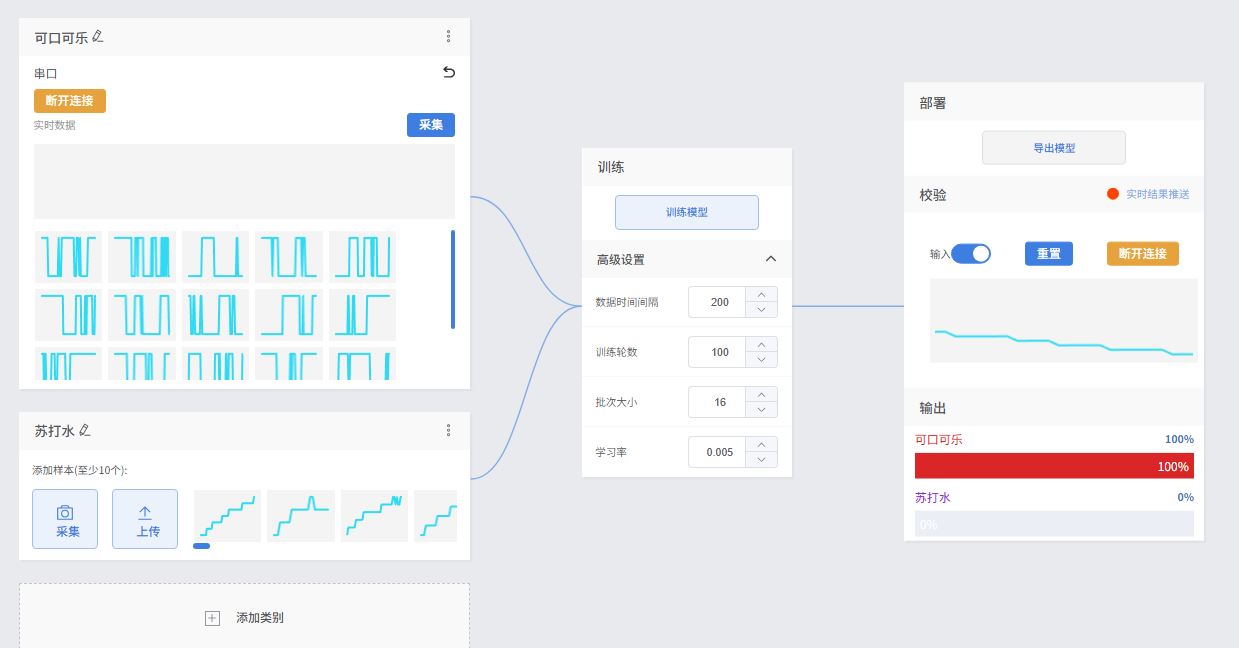Click the 上传 upload icon button
Image resolution: width=1239 pixels, height=648 pixels.
(x=145, y=519)
